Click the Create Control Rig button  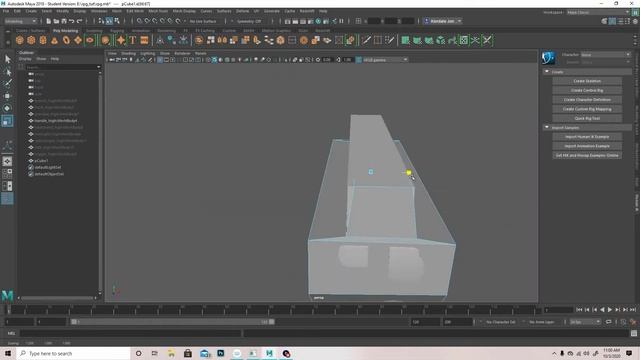tap(587, 90)
